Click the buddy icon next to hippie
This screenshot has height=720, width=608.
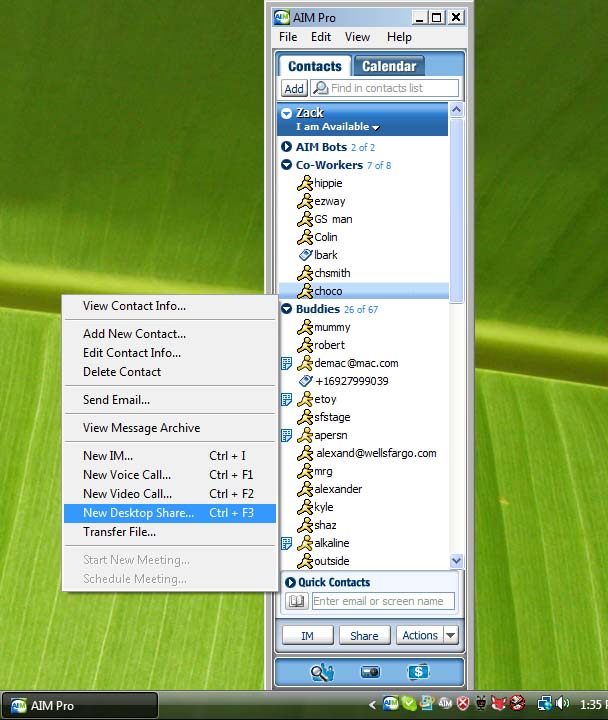point(305,183)
